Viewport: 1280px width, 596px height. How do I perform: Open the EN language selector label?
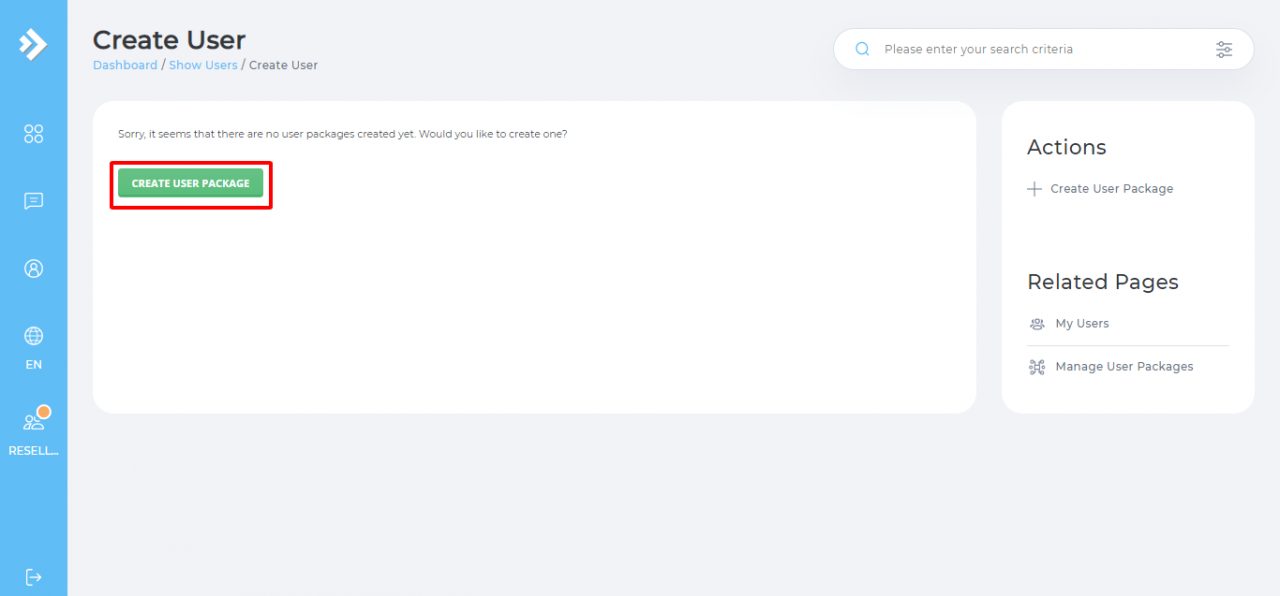[33, 365]
